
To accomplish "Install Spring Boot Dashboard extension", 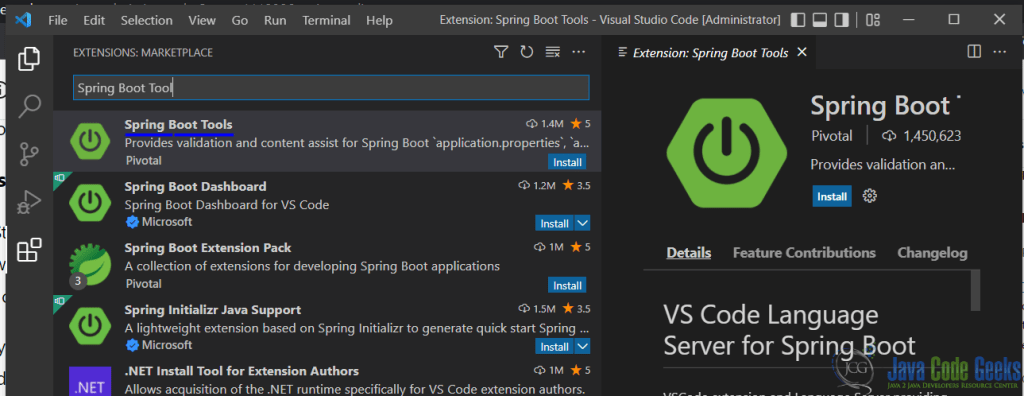I will coord(554,223).
